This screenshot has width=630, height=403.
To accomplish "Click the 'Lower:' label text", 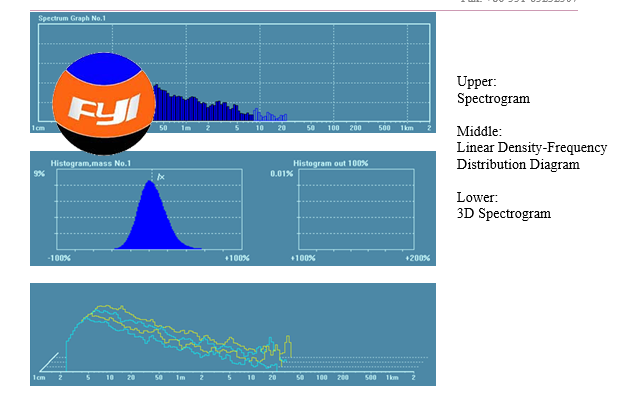I will pos(477,197).
